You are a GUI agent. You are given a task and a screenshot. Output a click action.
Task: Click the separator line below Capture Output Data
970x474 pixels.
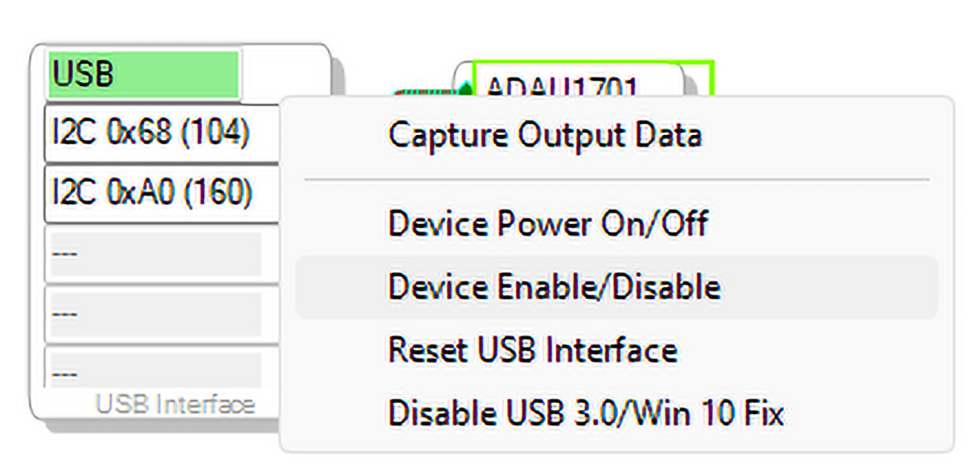(x=616, y=180)
